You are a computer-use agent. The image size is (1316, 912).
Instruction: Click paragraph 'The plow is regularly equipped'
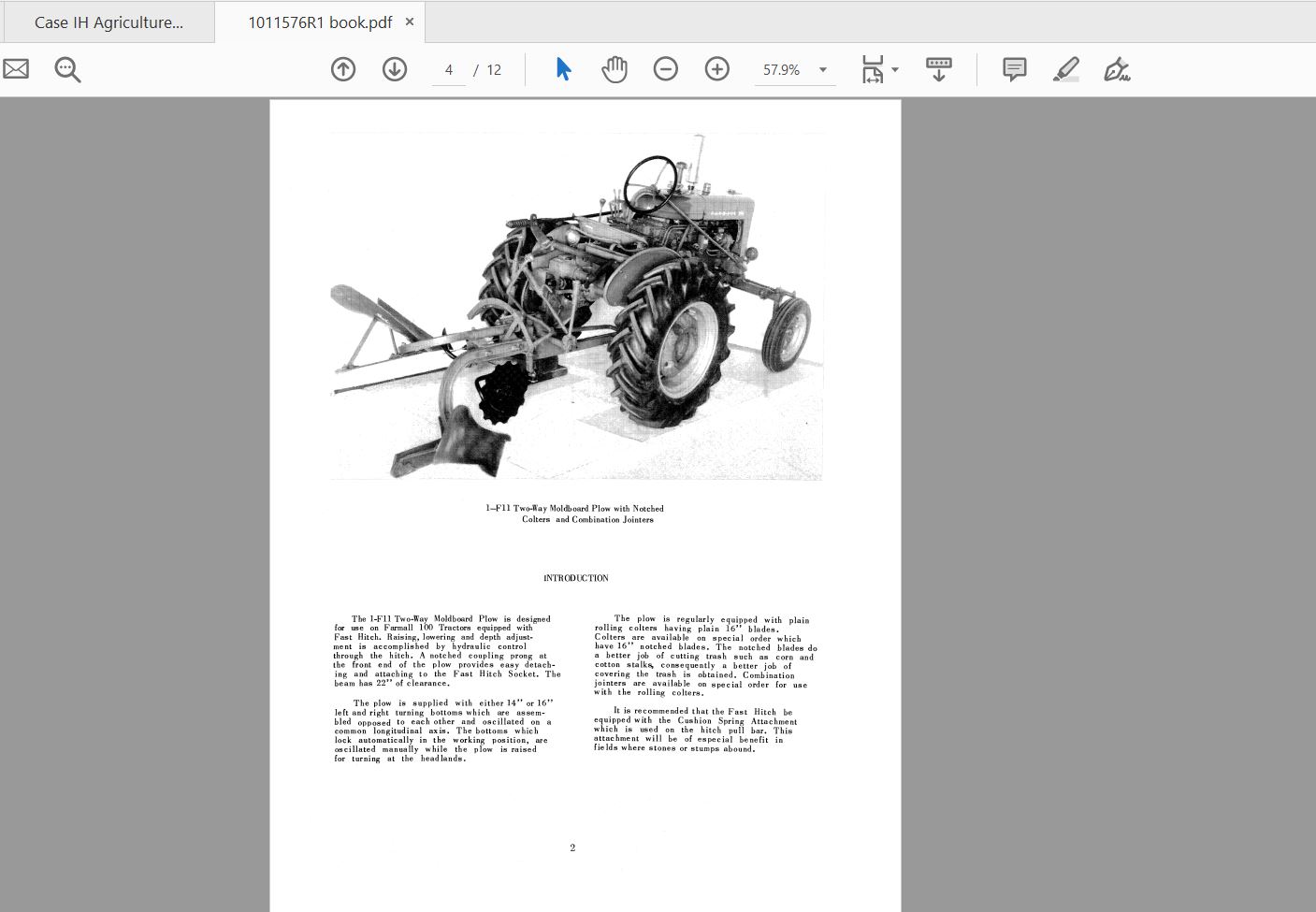[706, 656]
